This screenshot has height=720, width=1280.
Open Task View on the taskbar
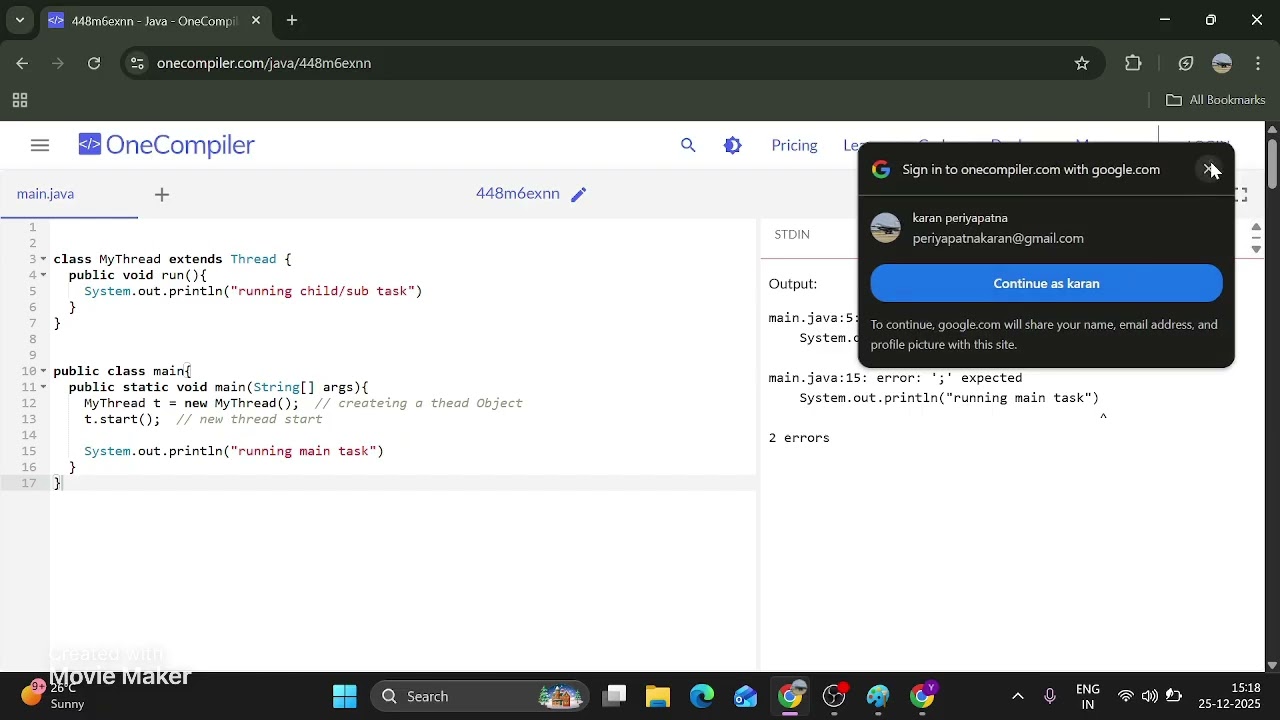614,696
